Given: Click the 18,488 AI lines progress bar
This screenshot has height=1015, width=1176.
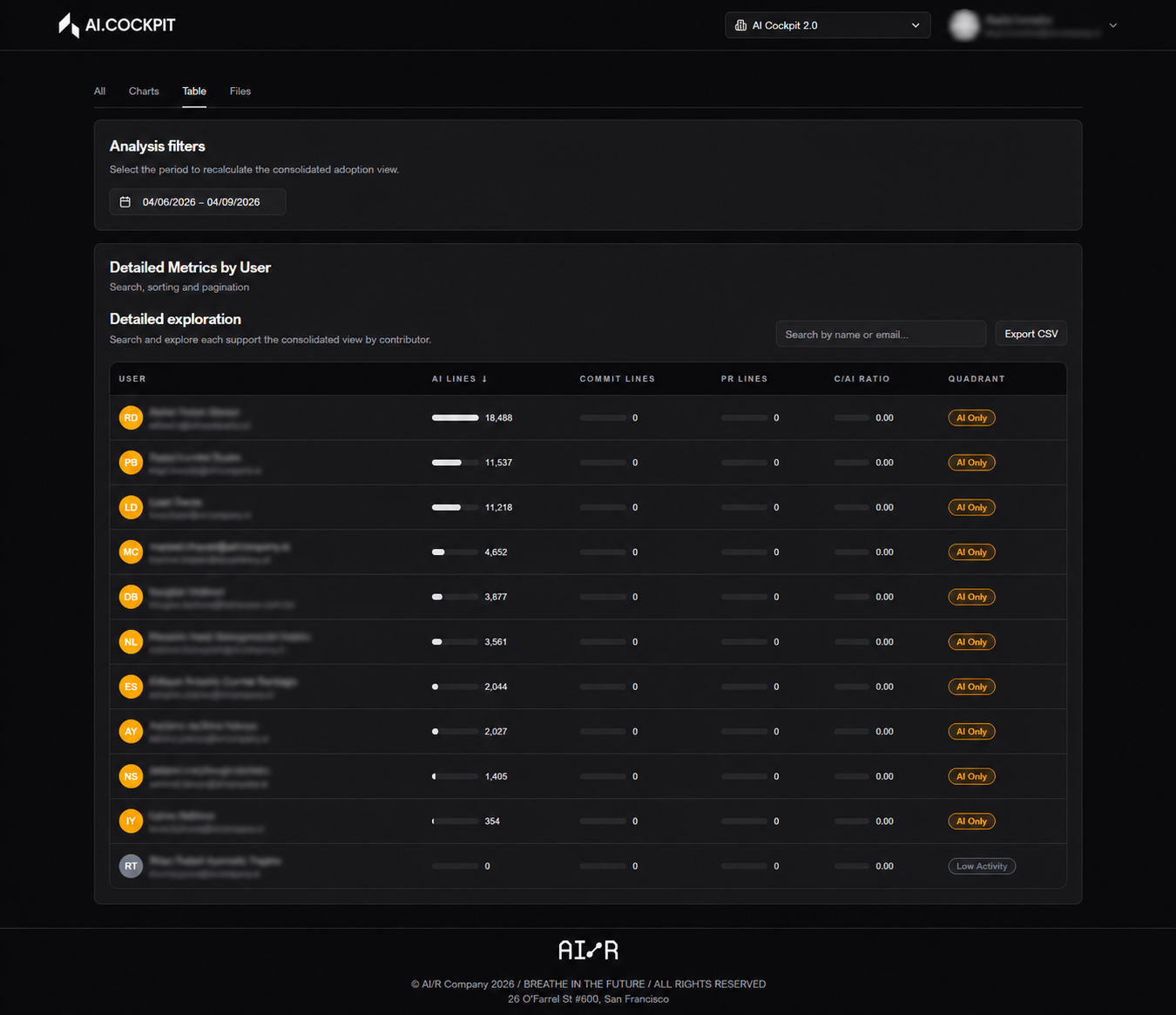Looking at the screenshot, I should pos(455,418).
